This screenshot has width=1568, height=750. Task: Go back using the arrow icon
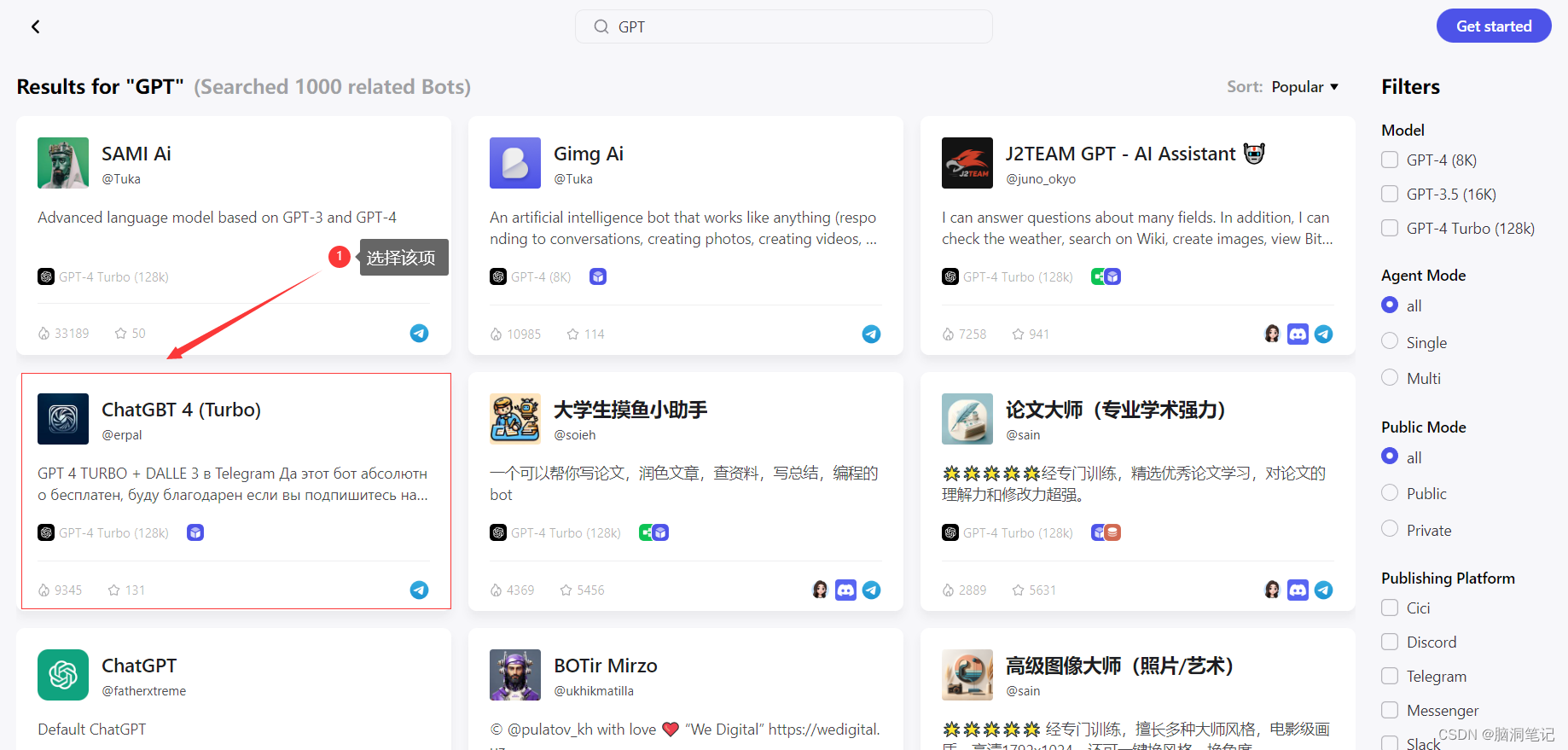tap(35, 26)
